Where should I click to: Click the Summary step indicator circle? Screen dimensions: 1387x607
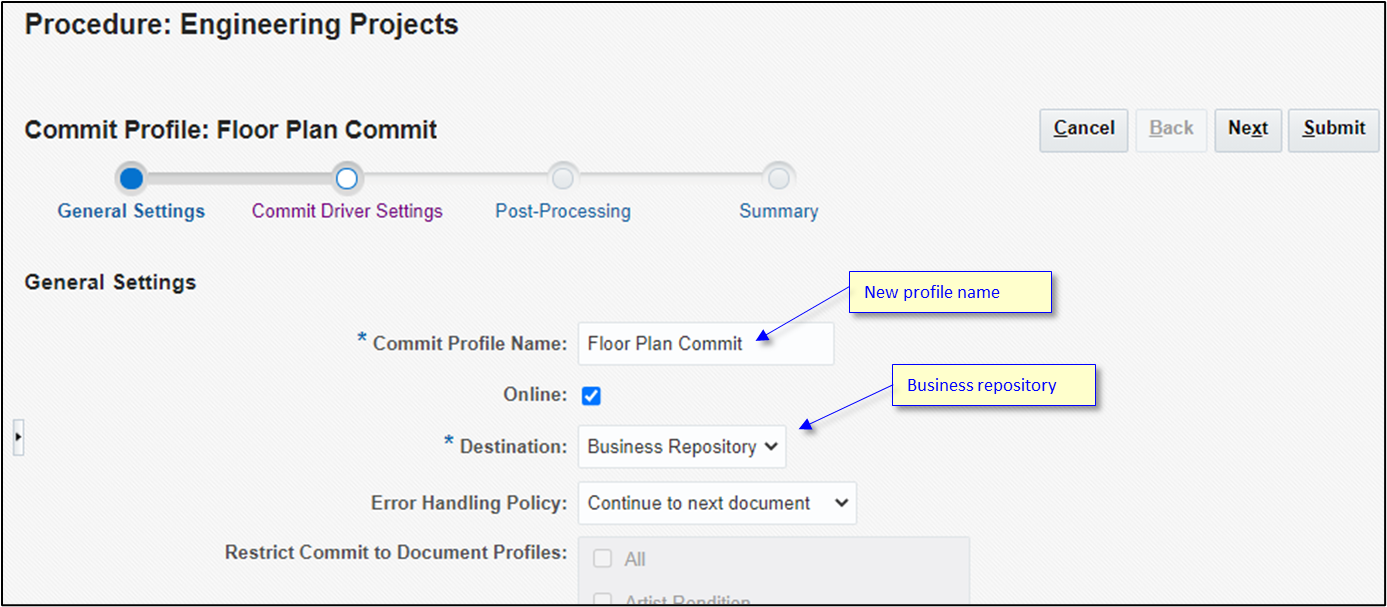[x=778, y=178]
